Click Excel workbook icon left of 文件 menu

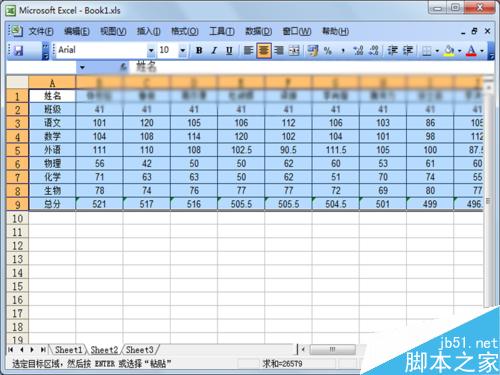(x=16, y=31)
